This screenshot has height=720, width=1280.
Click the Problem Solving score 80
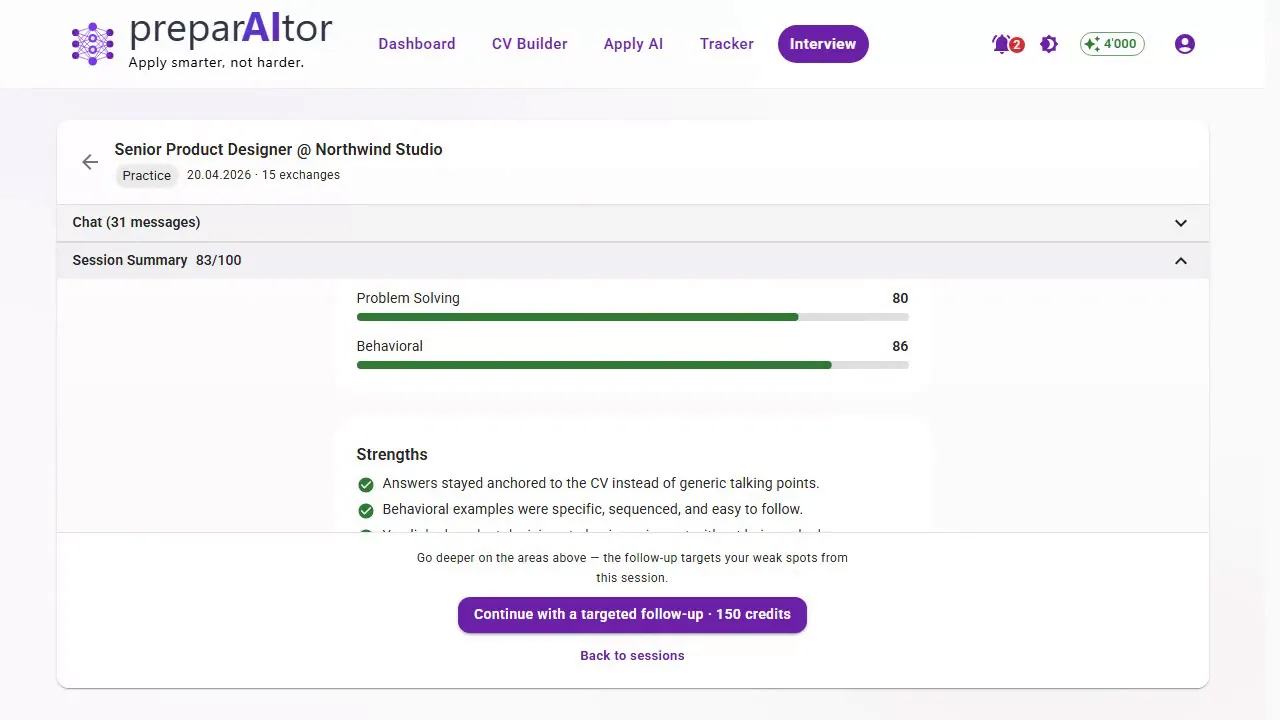900,298
